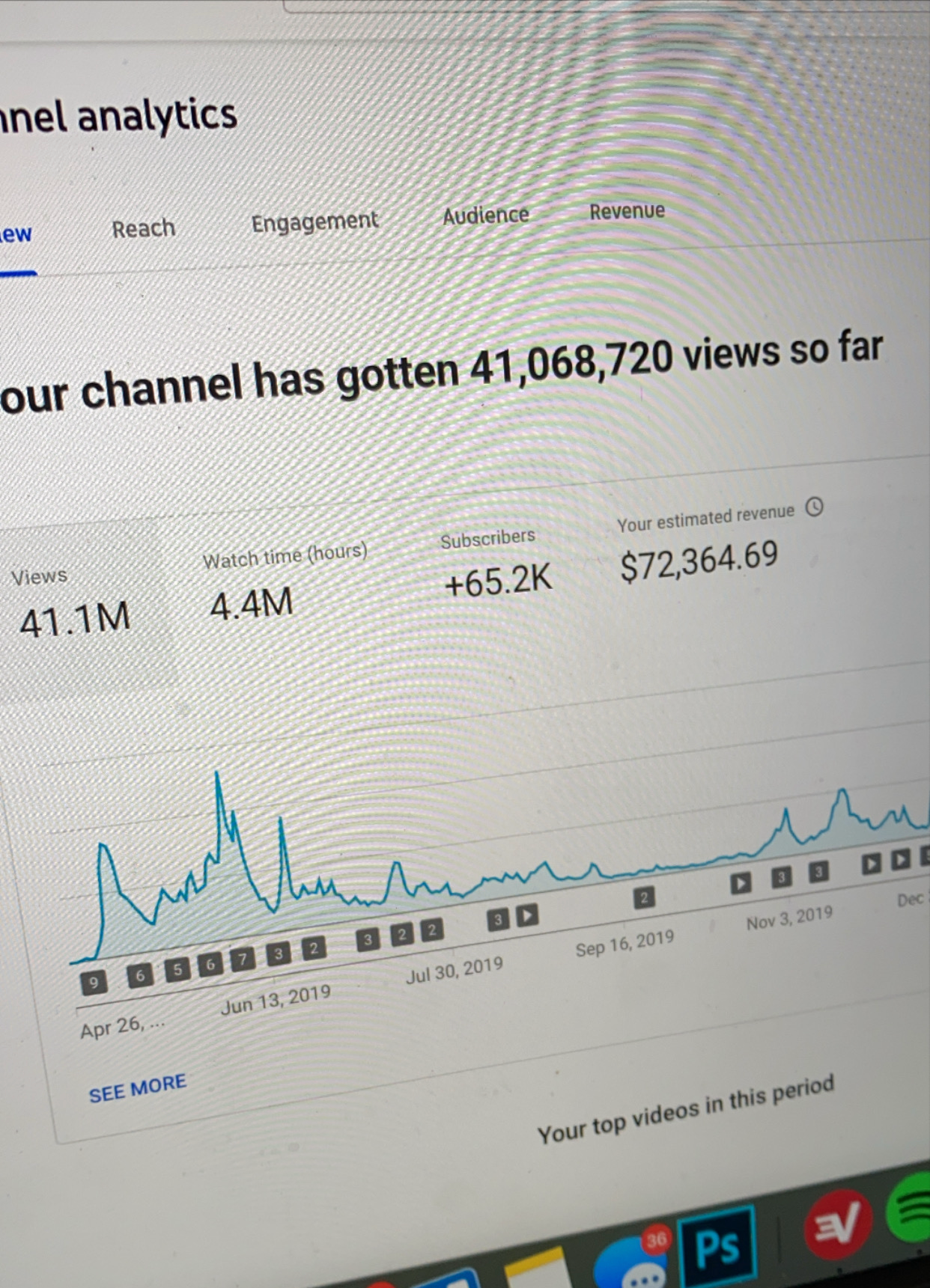Click the play marker above the Dec label
This screenshot has height=1288, width=930.
901,859
